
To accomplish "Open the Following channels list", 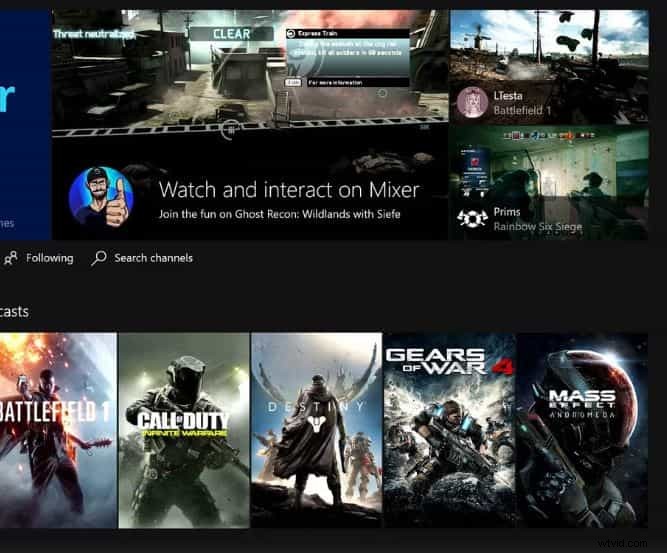I will tap(38, 258).
